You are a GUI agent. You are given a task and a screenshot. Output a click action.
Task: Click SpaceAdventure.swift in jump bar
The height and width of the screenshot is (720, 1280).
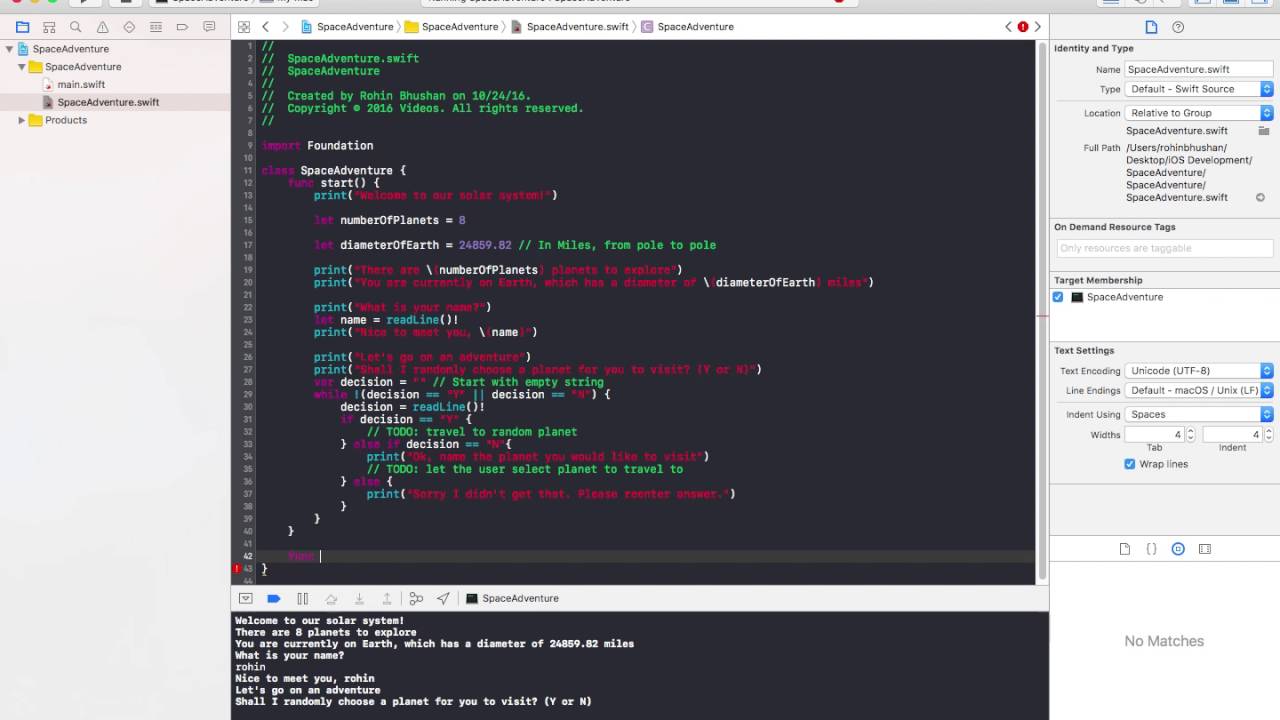[x=569, y=27]
